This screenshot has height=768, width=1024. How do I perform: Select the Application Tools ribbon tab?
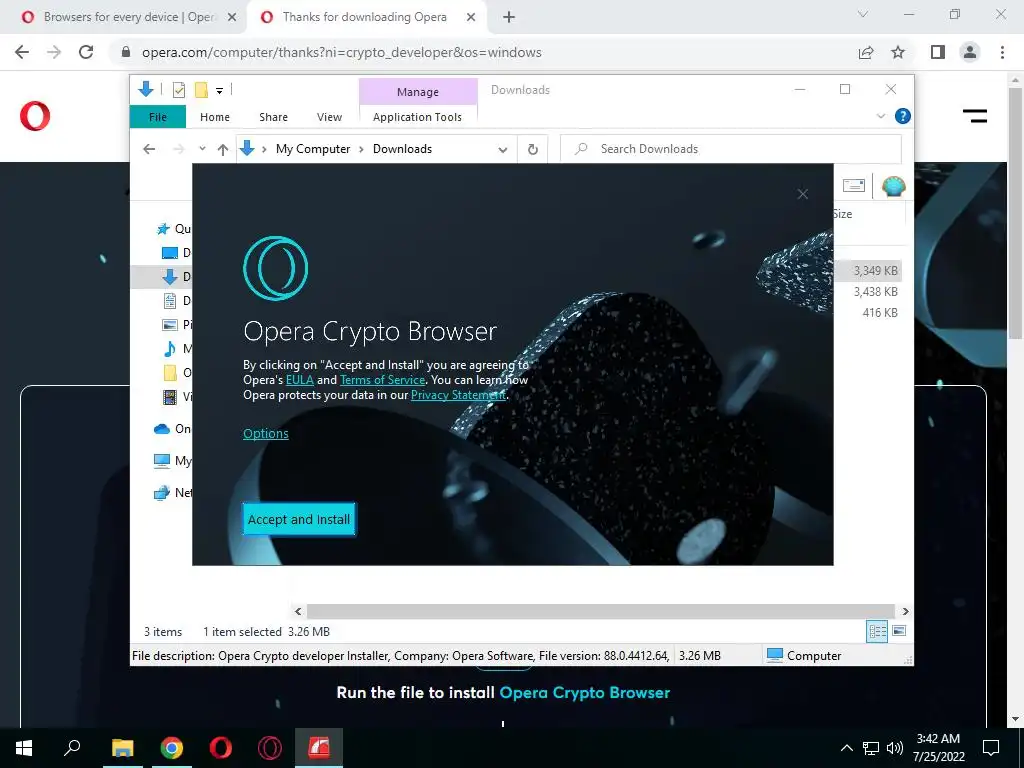(417, 117)
